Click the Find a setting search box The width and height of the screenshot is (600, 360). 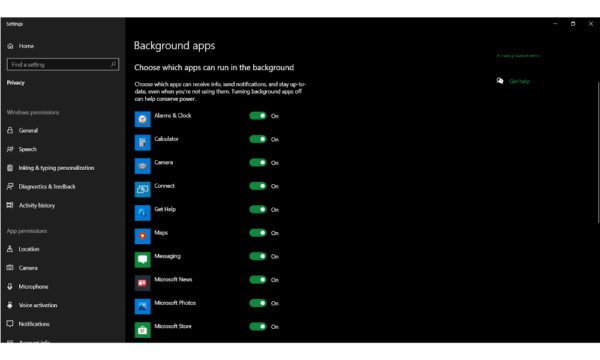[x=63, y=64]
